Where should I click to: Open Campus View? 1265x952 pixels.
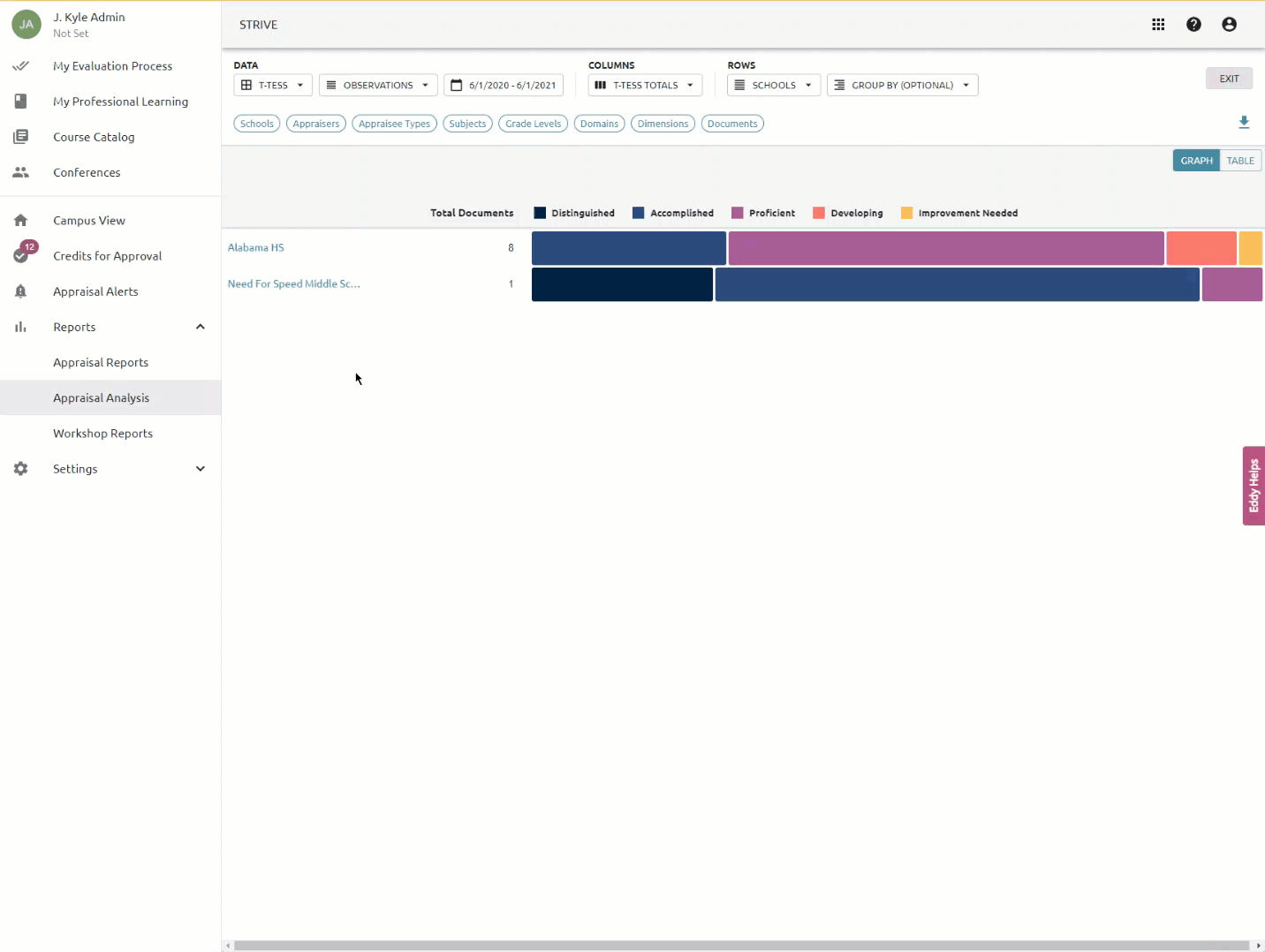tap(89, 221)
